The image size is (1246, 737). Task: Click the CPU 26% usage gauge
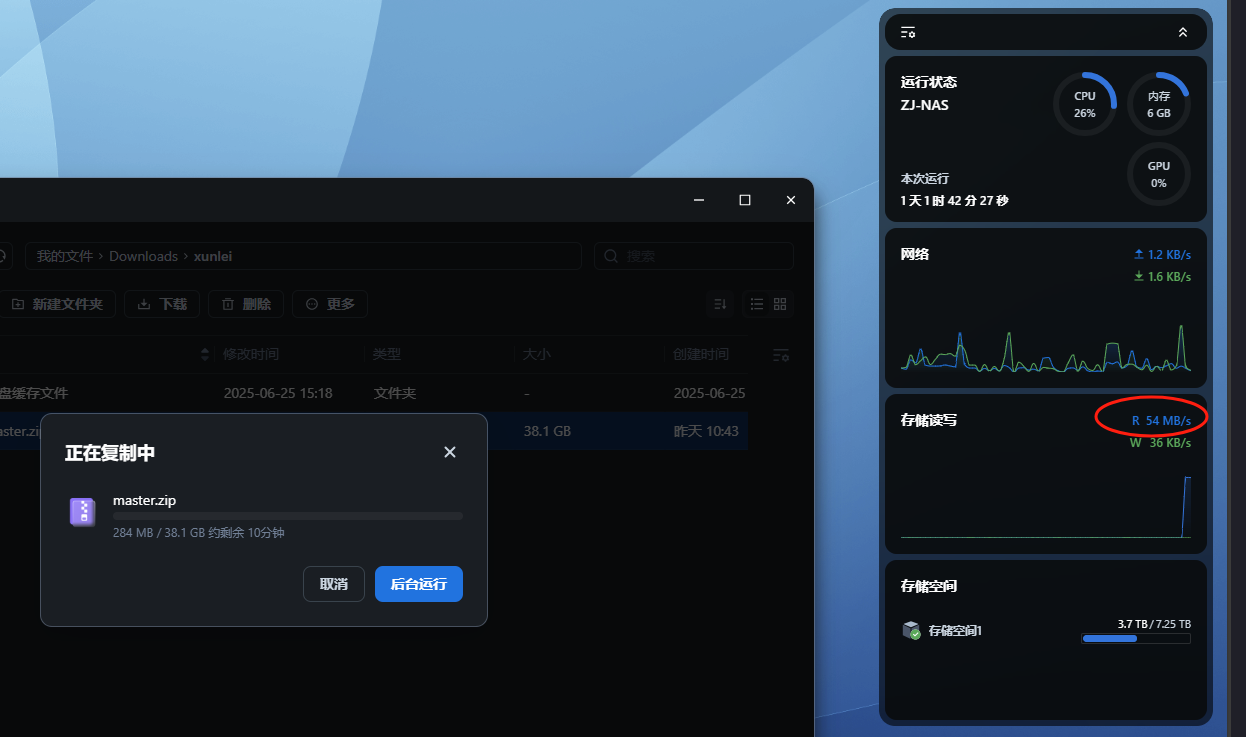(x=1085, y=104)
